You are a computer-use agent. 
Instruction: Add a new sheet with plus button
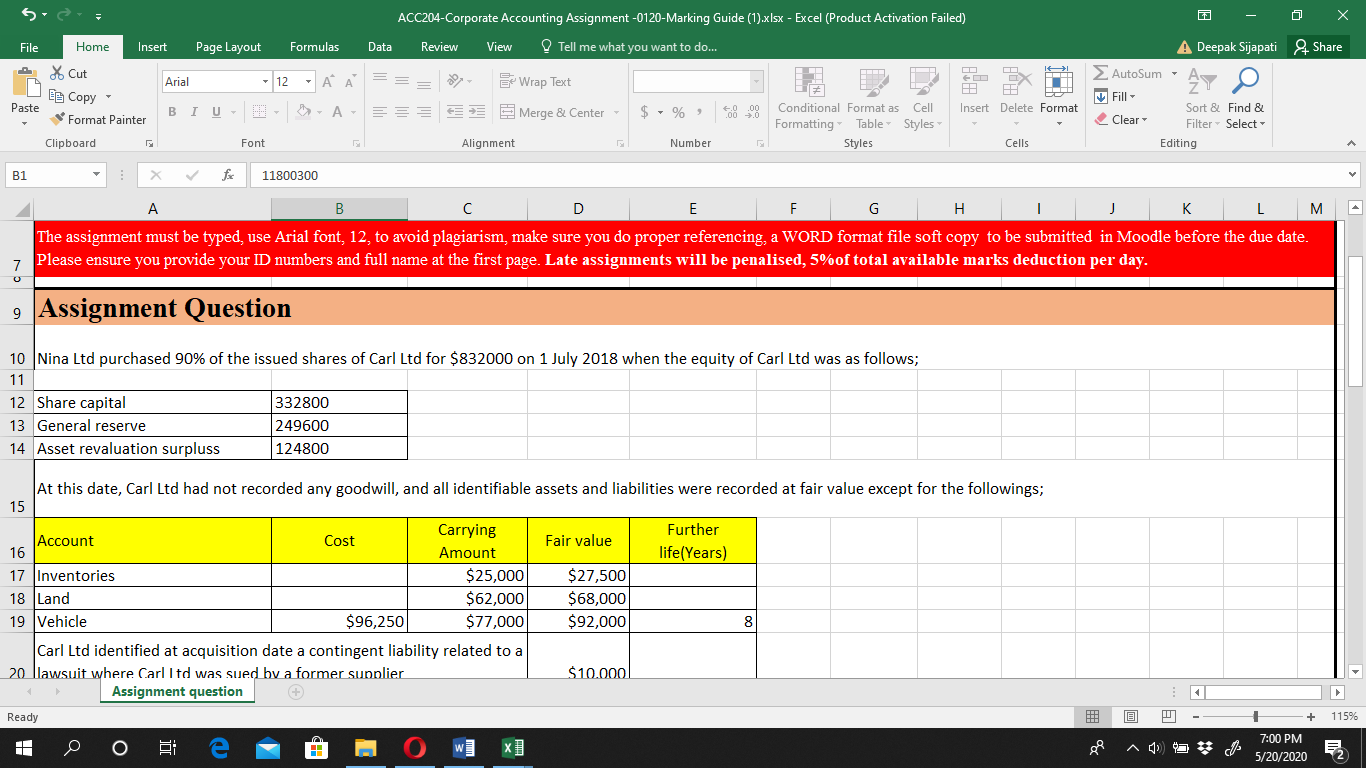296,692
